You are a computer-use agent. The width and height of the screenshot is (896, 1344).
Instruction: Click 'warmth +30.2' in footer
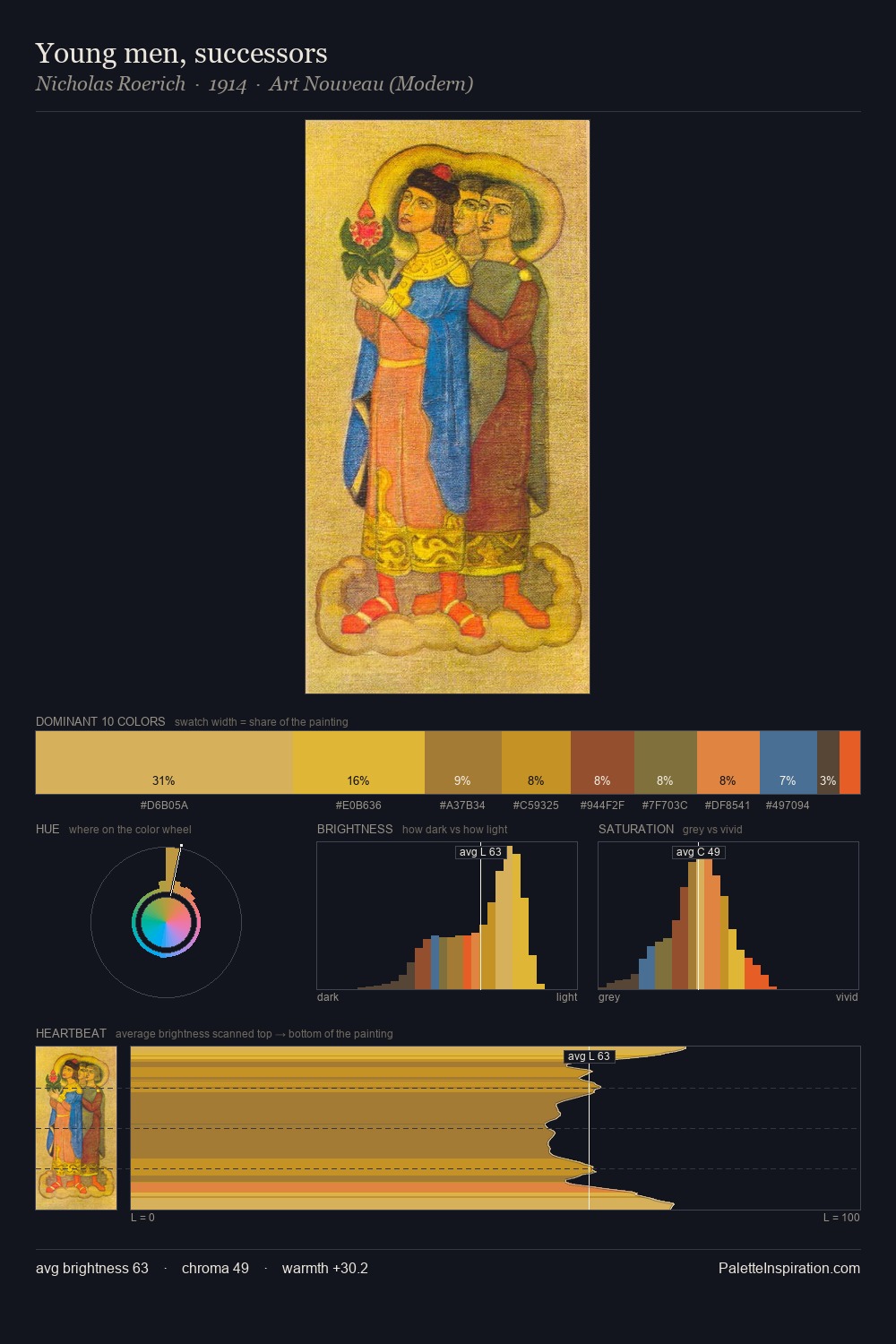(325, 1268)
